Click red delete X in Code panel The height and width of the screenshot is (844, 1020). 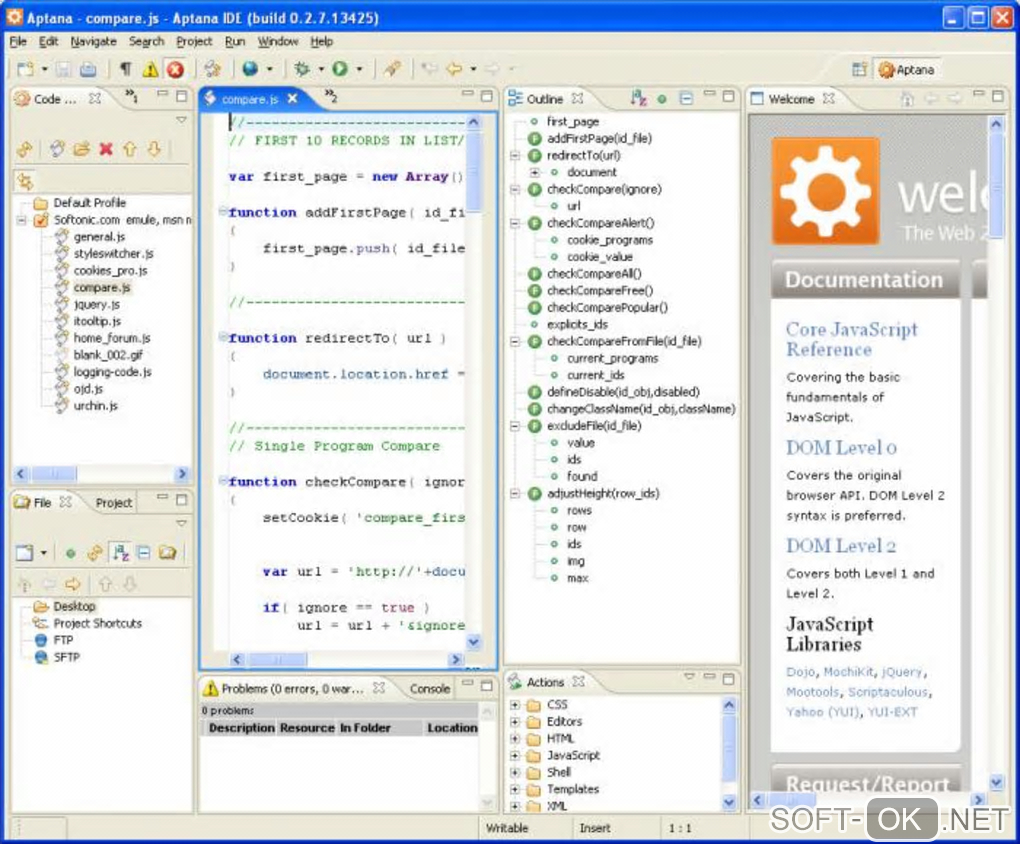pyautogui.click(x=105, y=149)
